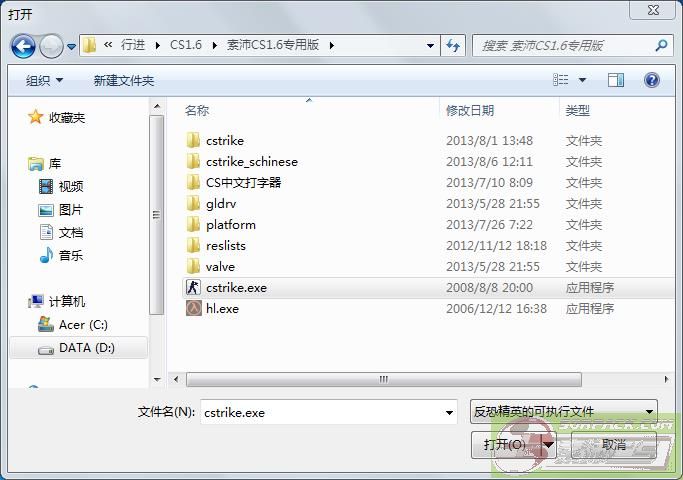
Task: Open the address bar path dropdown
Action: coord(430,45)
